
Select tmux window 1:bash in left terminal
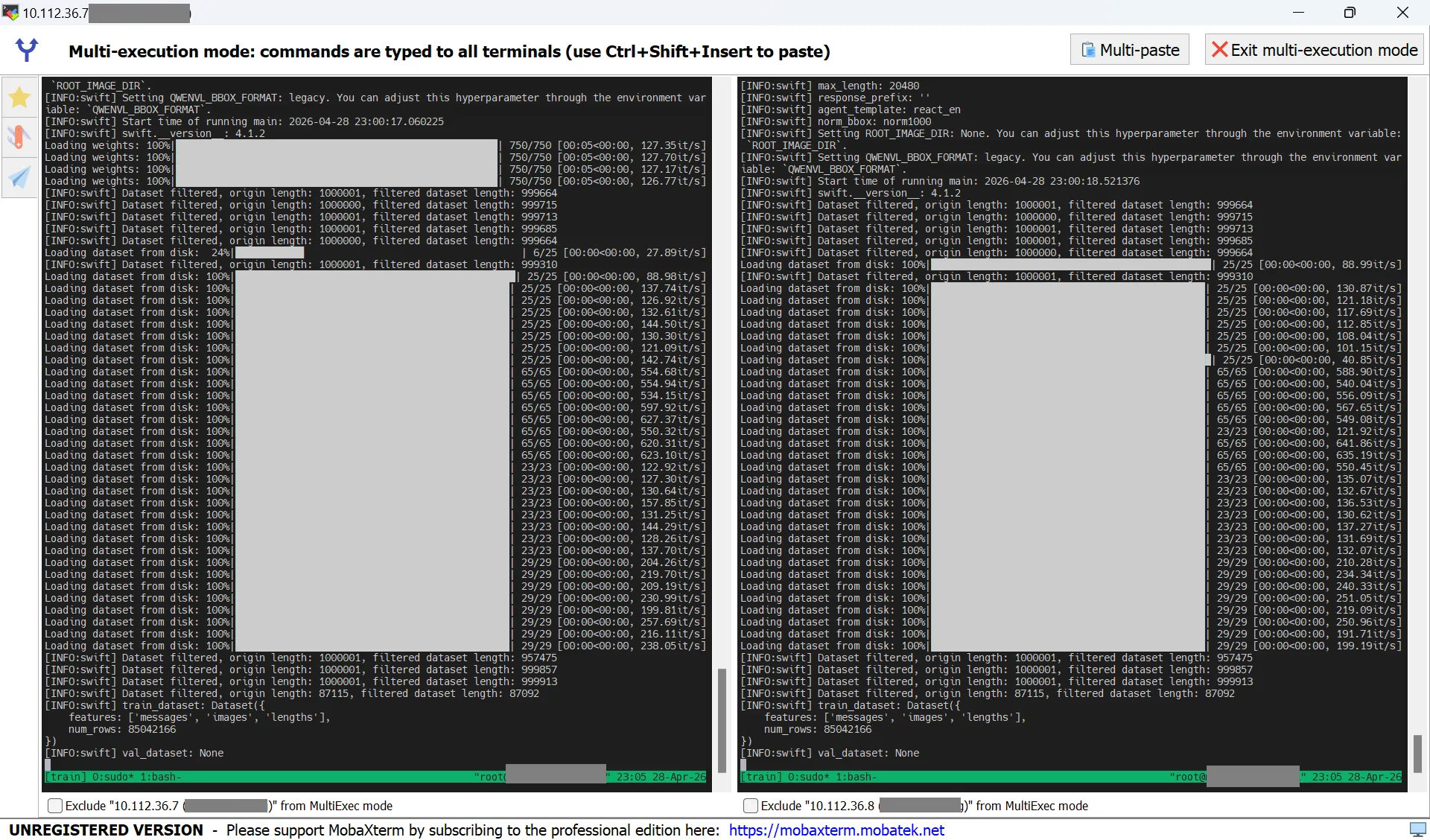click(159, 777)
